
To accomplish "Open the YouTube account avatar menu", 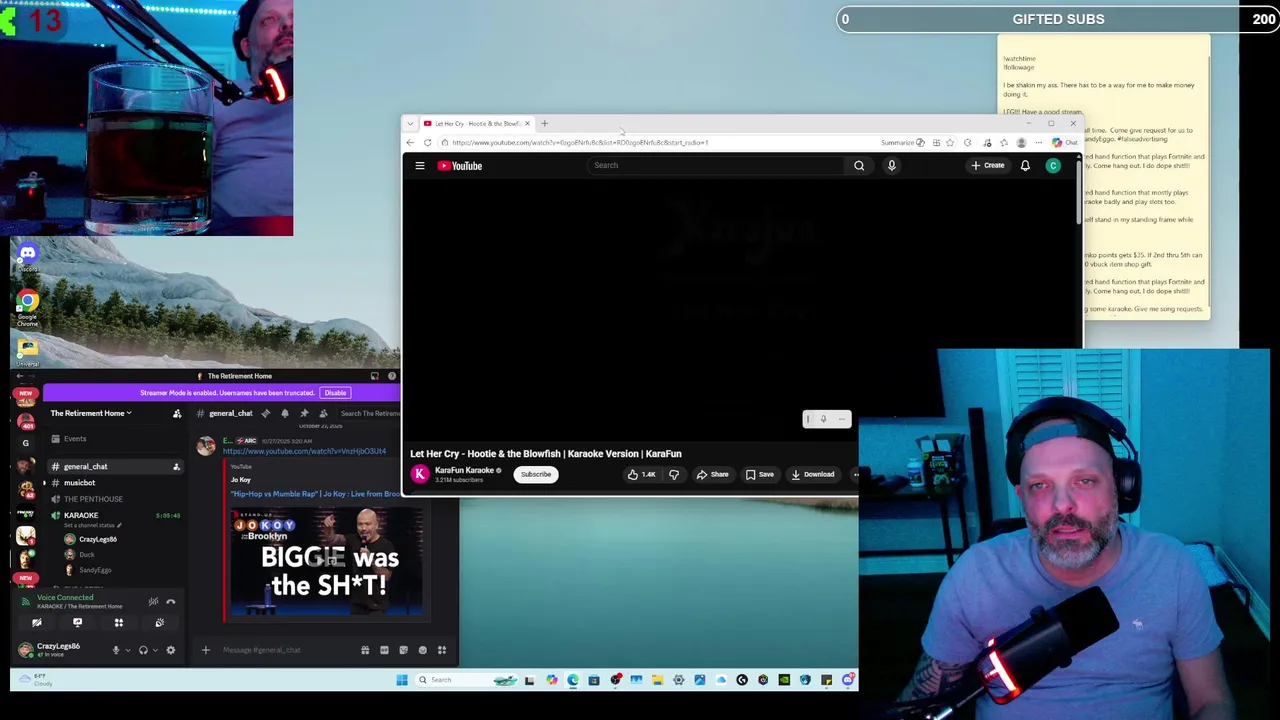I will [x=1053, y=166].
